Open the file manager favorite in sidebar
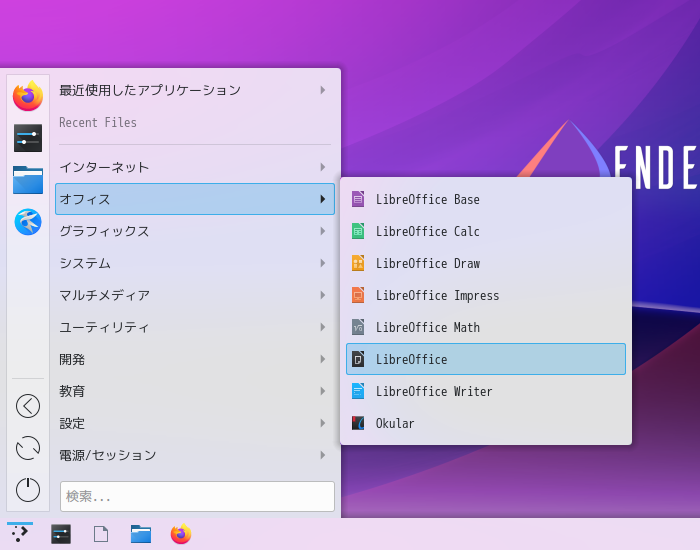The width and height of the screenshot is (700, 550). [x=28, y=180]
